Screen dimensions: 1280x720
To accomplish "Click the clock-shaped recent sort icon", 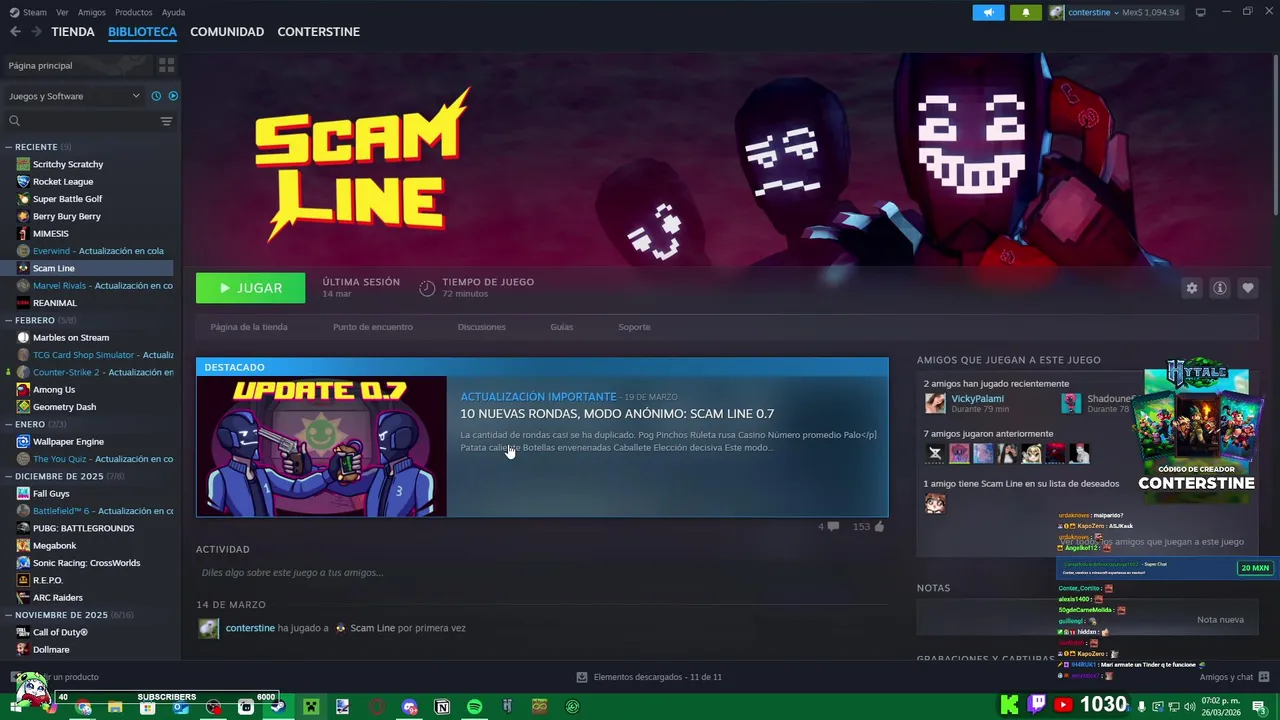I will [156, 96].
